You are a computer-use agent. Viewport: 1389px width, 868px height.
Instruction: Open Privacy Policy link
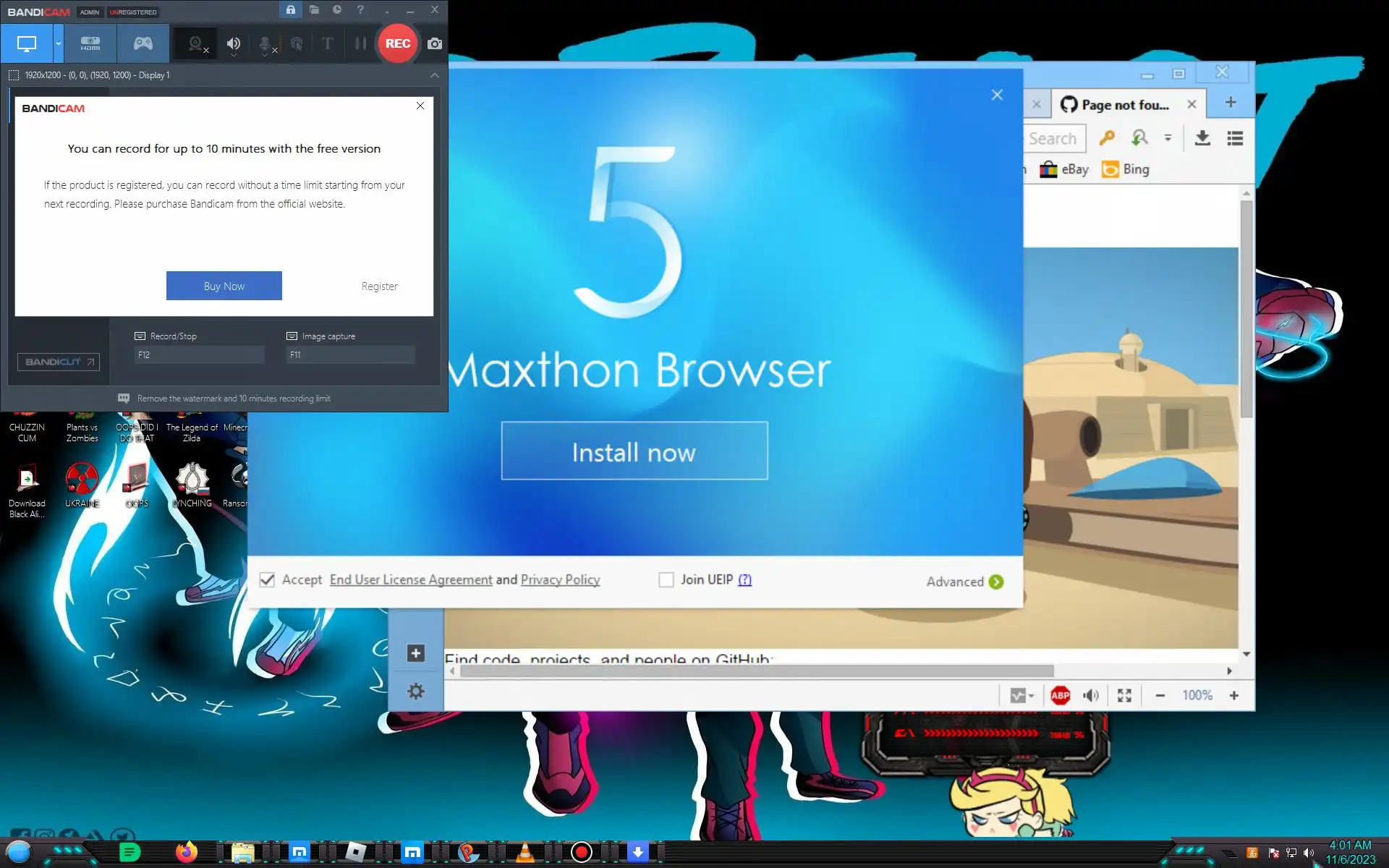coord(560,580)
